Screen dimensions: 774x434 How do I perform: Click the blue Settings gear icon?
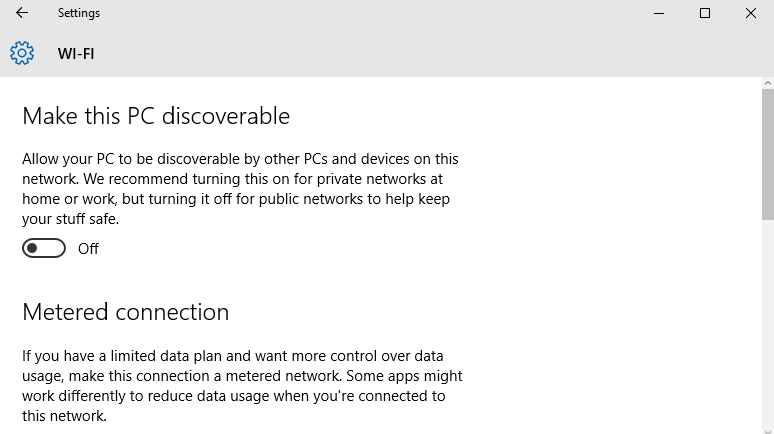pyautogui.click(x=22, y=53)
